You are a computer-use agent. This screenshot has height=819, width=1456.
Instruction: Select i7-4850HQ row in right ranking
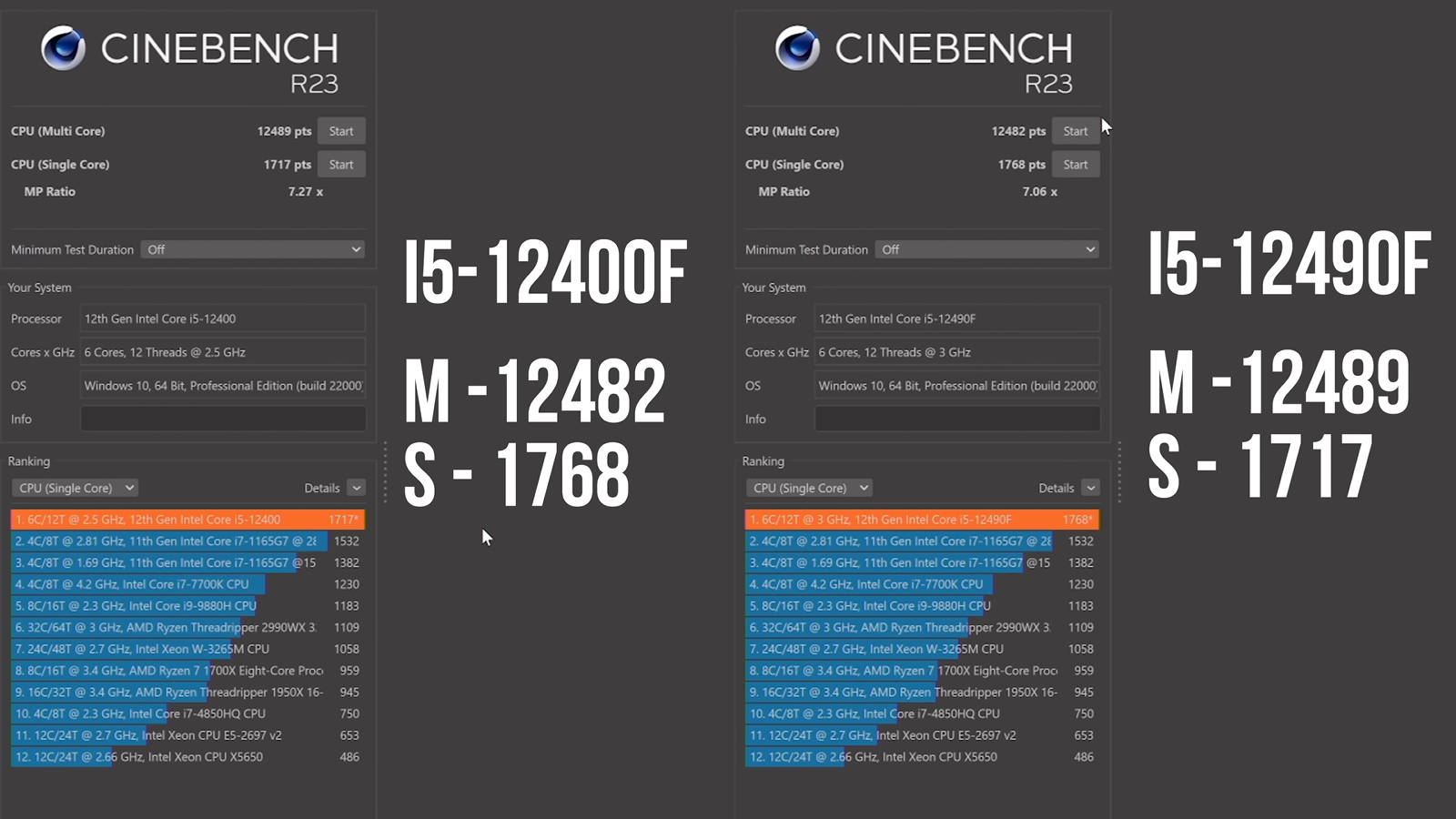click(x=922, y=713)
